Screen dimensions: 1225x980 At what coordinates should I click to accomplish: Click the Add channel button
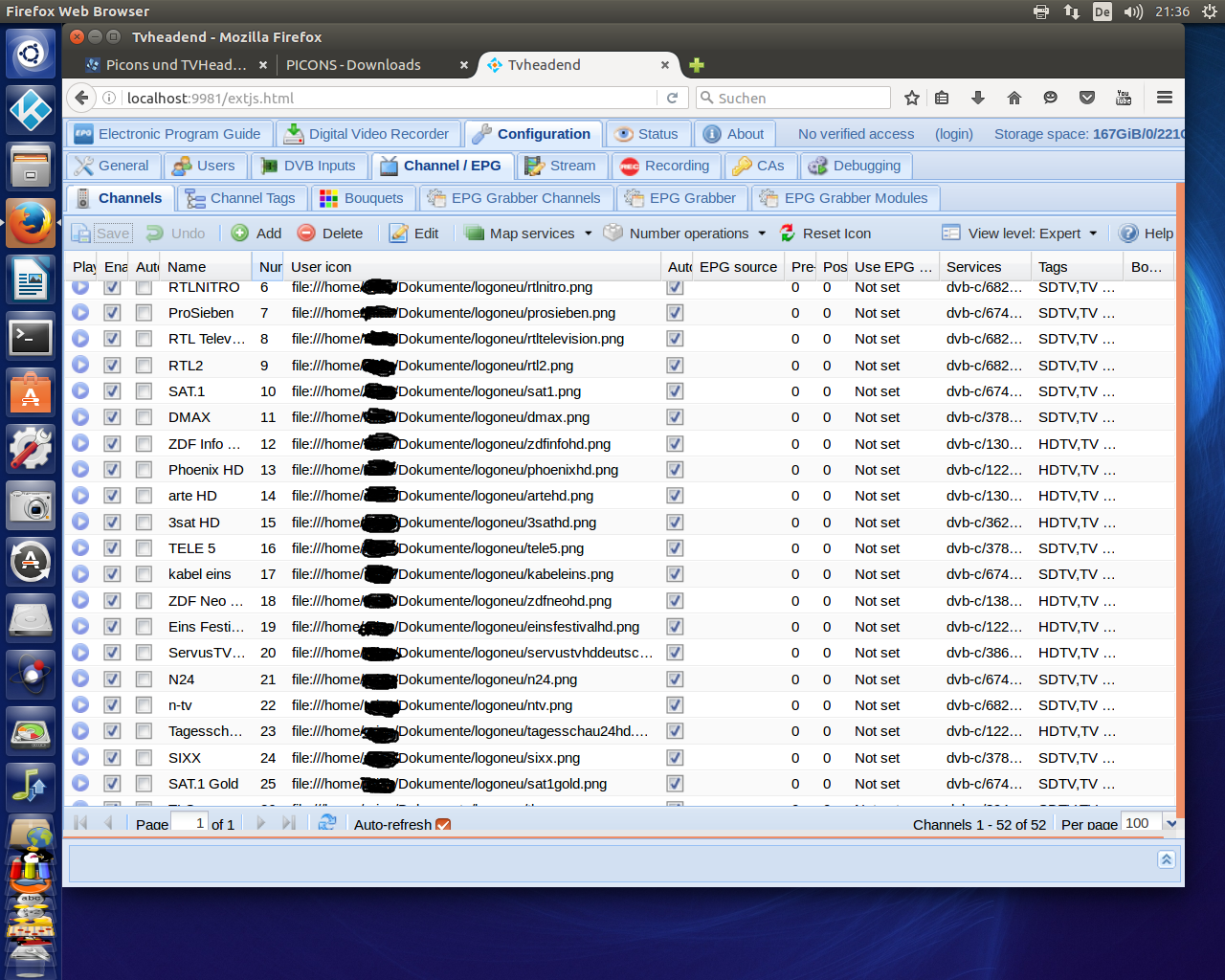(256, 234)
